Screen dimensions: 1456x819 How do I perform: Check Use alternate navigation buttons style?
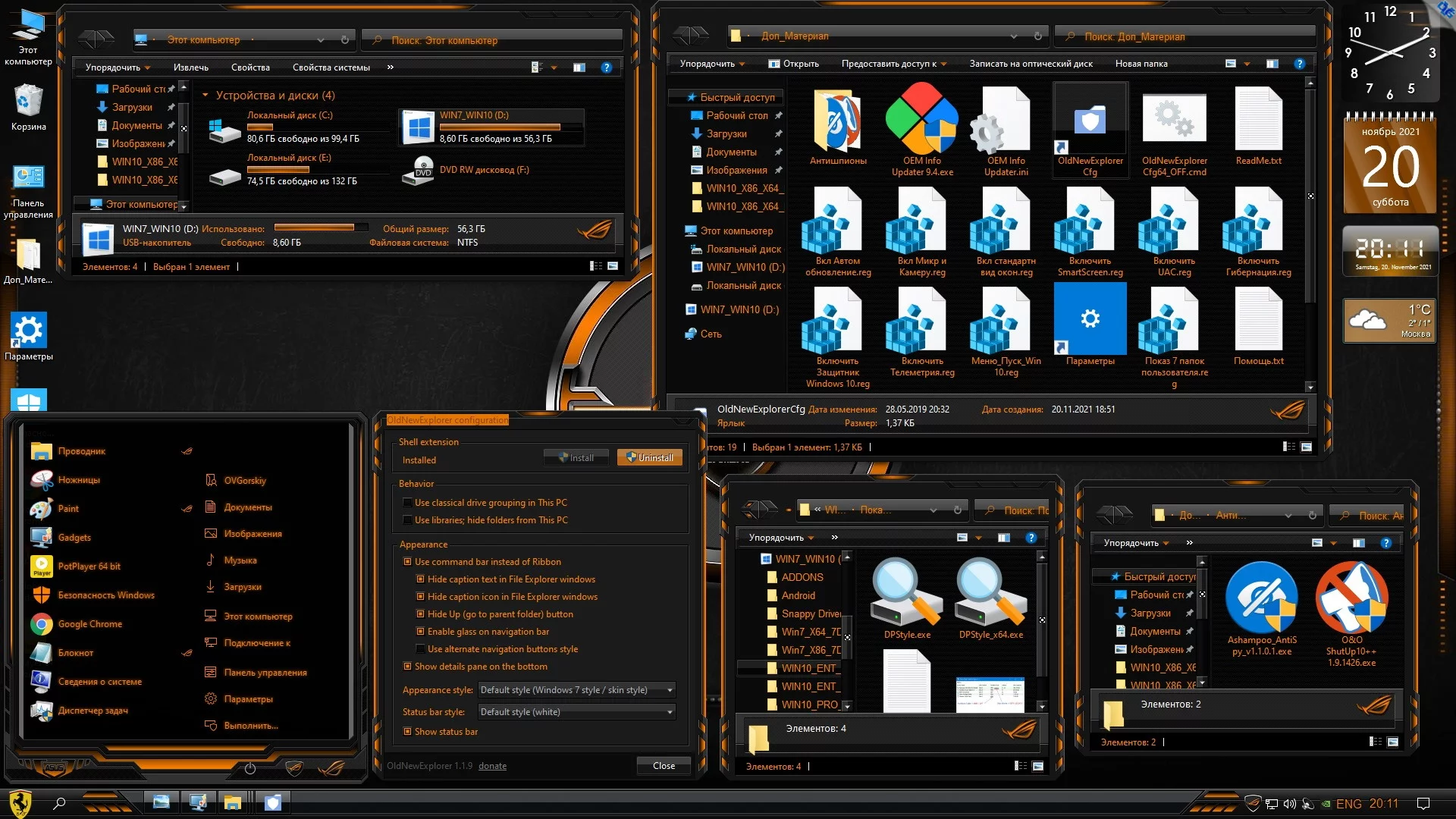pyautogui.click(x=421, y=649)
